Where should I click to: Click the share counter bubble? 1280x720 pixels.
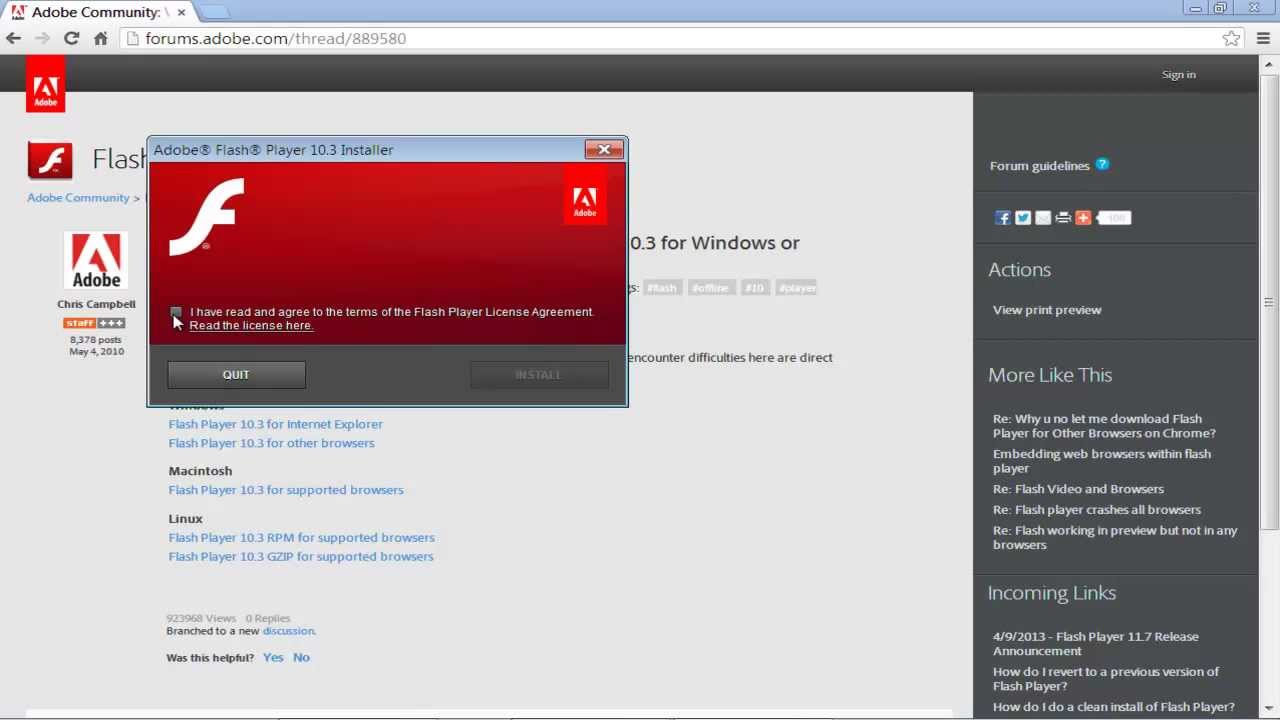1114,218
